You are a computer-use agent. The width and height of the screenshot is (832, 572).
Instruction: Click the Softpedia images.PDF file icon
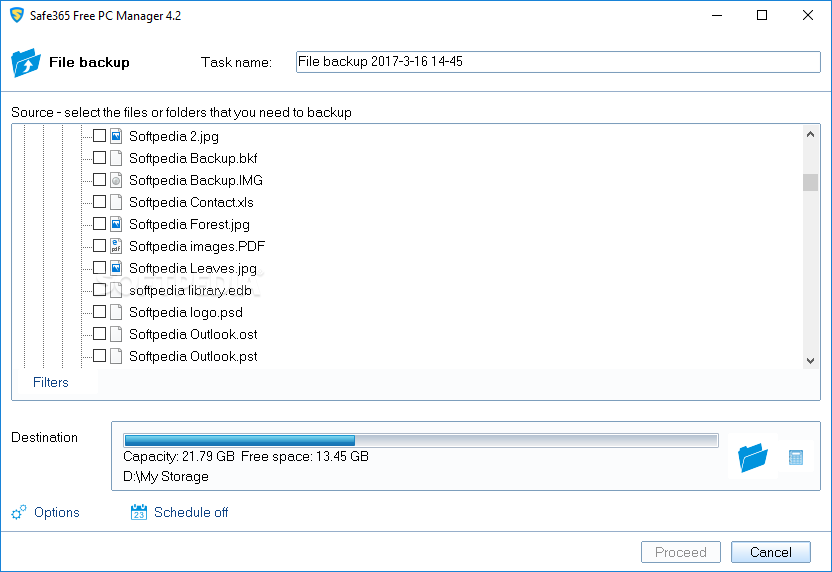pyautogui.click(x=116, y=246)
